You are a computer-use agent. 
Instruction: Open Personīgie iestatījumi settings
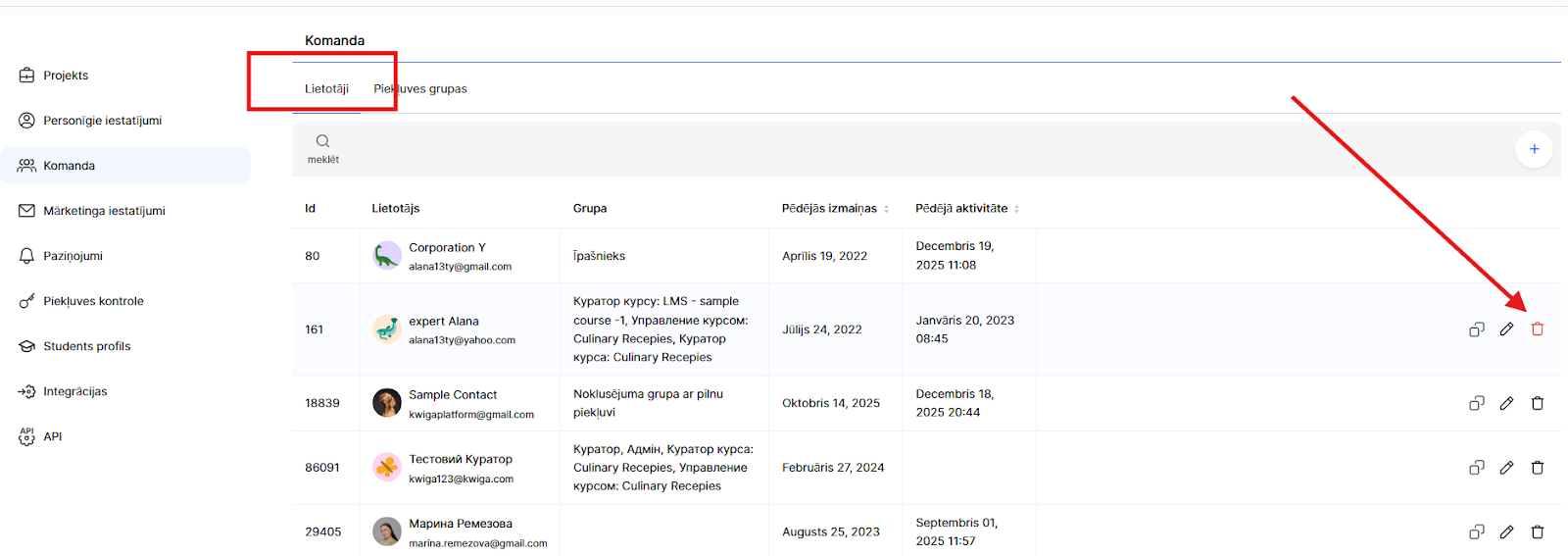[102, 121]
